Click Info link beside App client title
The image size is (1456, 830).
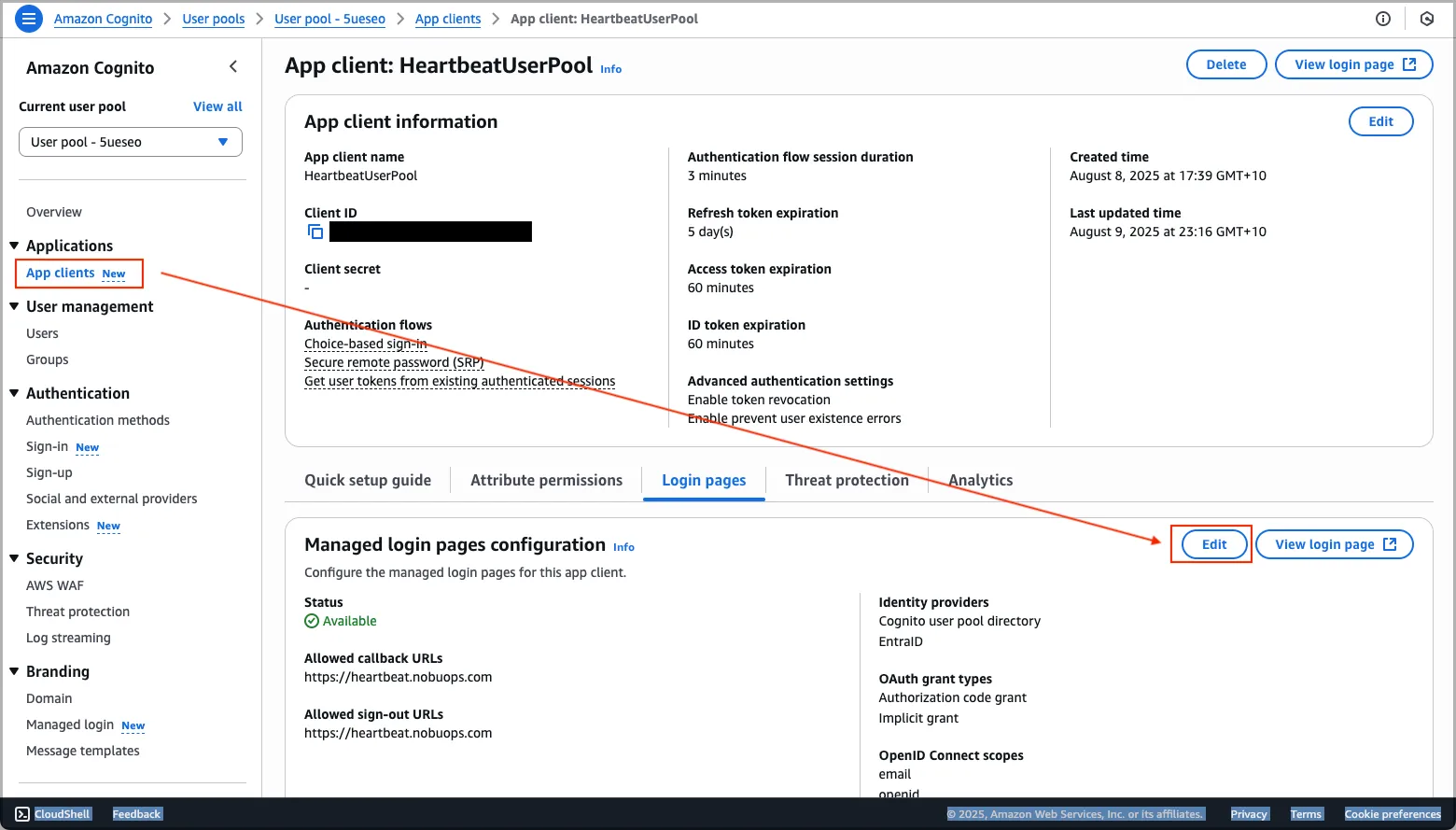[x=610, y=69]
